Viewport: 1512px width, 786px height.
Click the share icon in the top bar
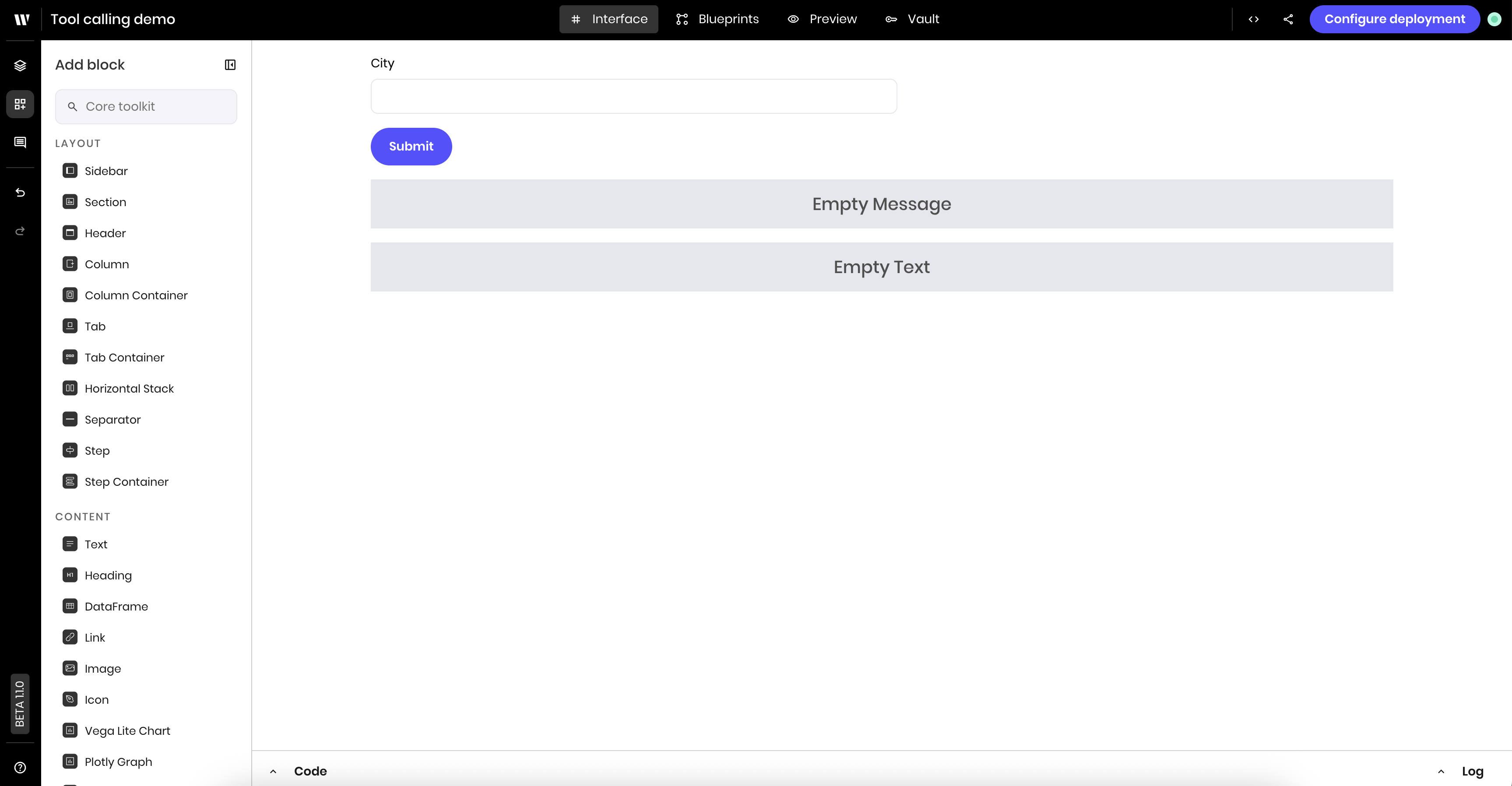point(1288,19)
